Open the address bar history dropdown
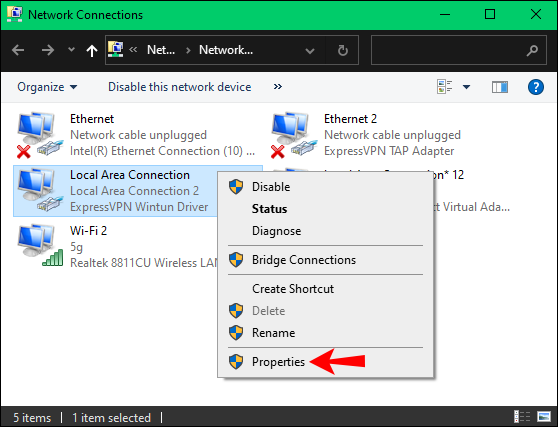The width and height of the screenshot is (558, 427). point(310,51)
